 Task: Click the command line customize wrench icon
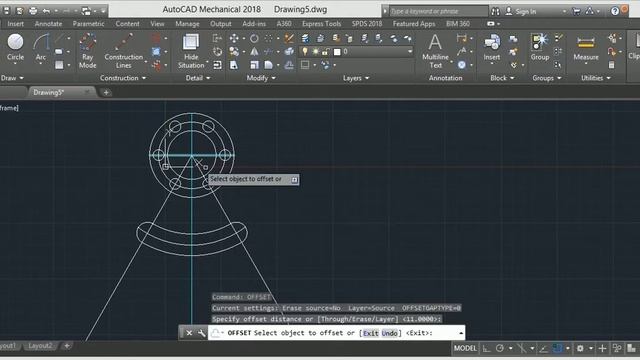click(x=202, y=333)
